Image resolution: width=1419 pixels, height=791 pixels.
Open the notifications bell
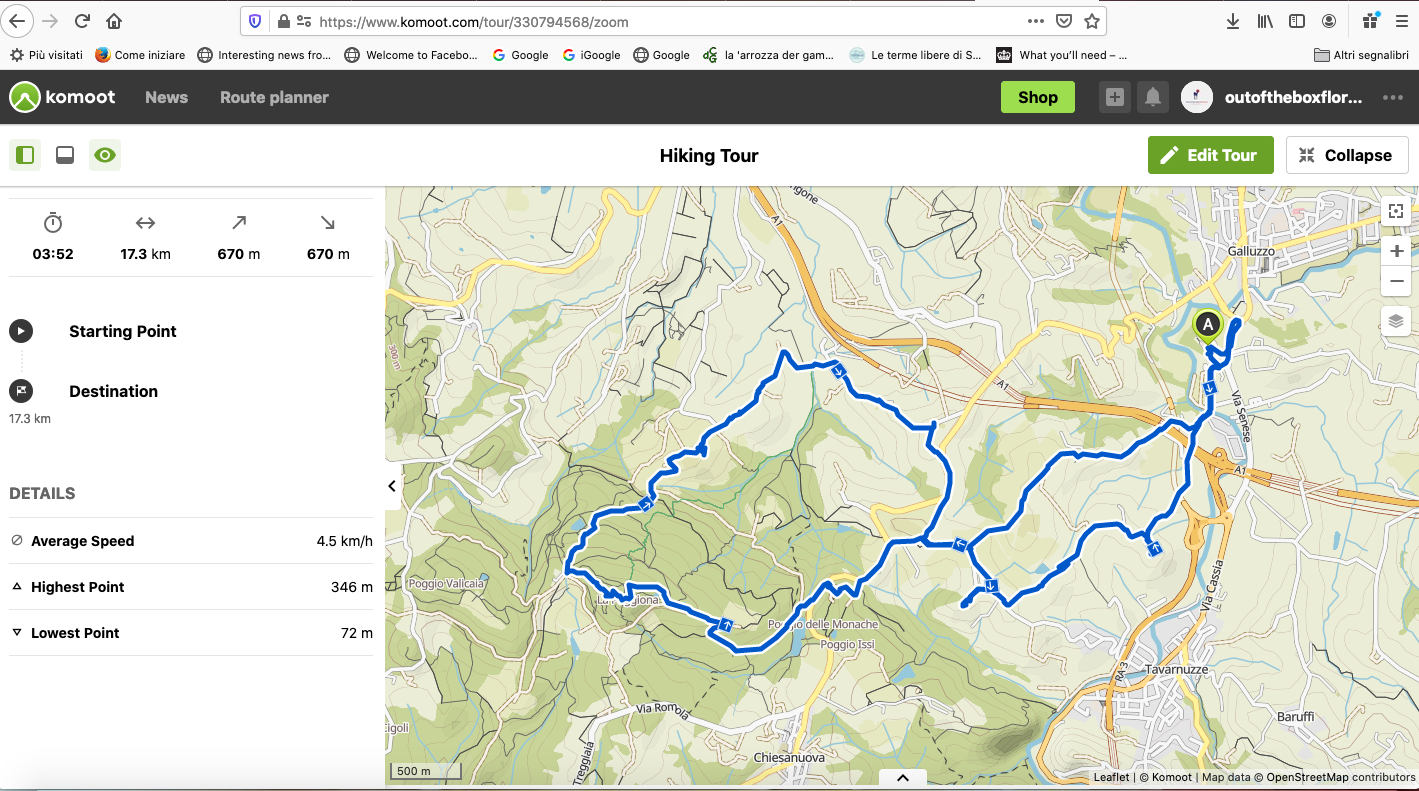pyautogui.click(x=1153, y=97)
